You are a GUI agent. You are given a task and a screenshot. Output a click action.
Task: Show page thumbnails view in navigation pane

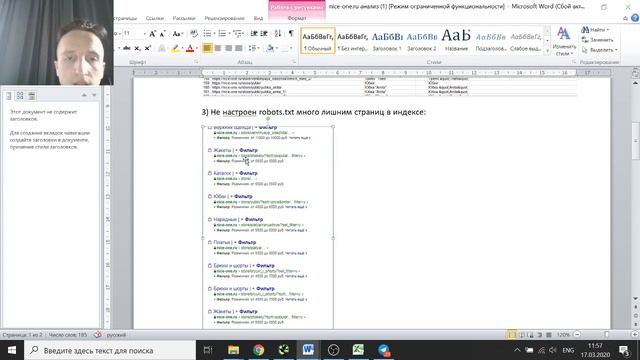click(x=20, y=96)
